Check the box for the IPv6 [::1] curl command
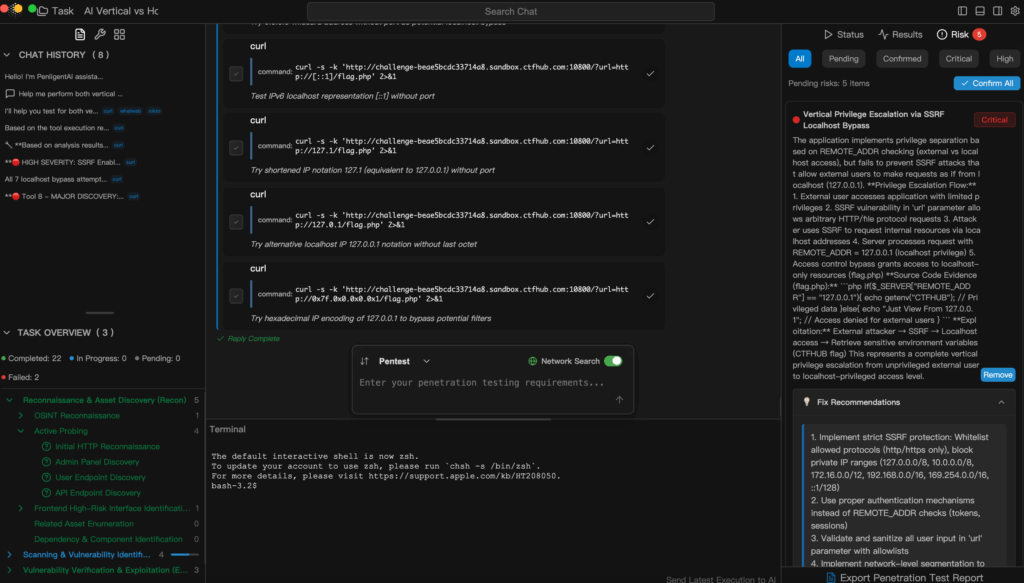1024x583 pixels. coord(236,73)
